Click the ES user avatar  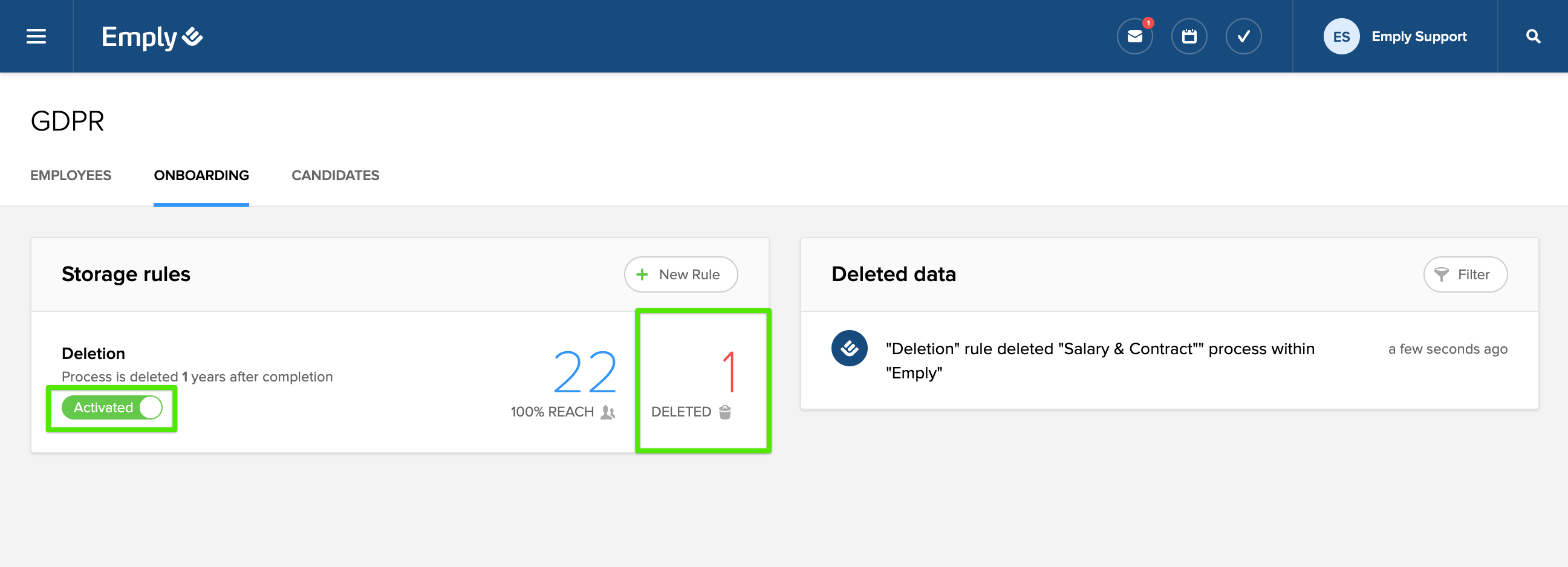(x=1341, y=36)
